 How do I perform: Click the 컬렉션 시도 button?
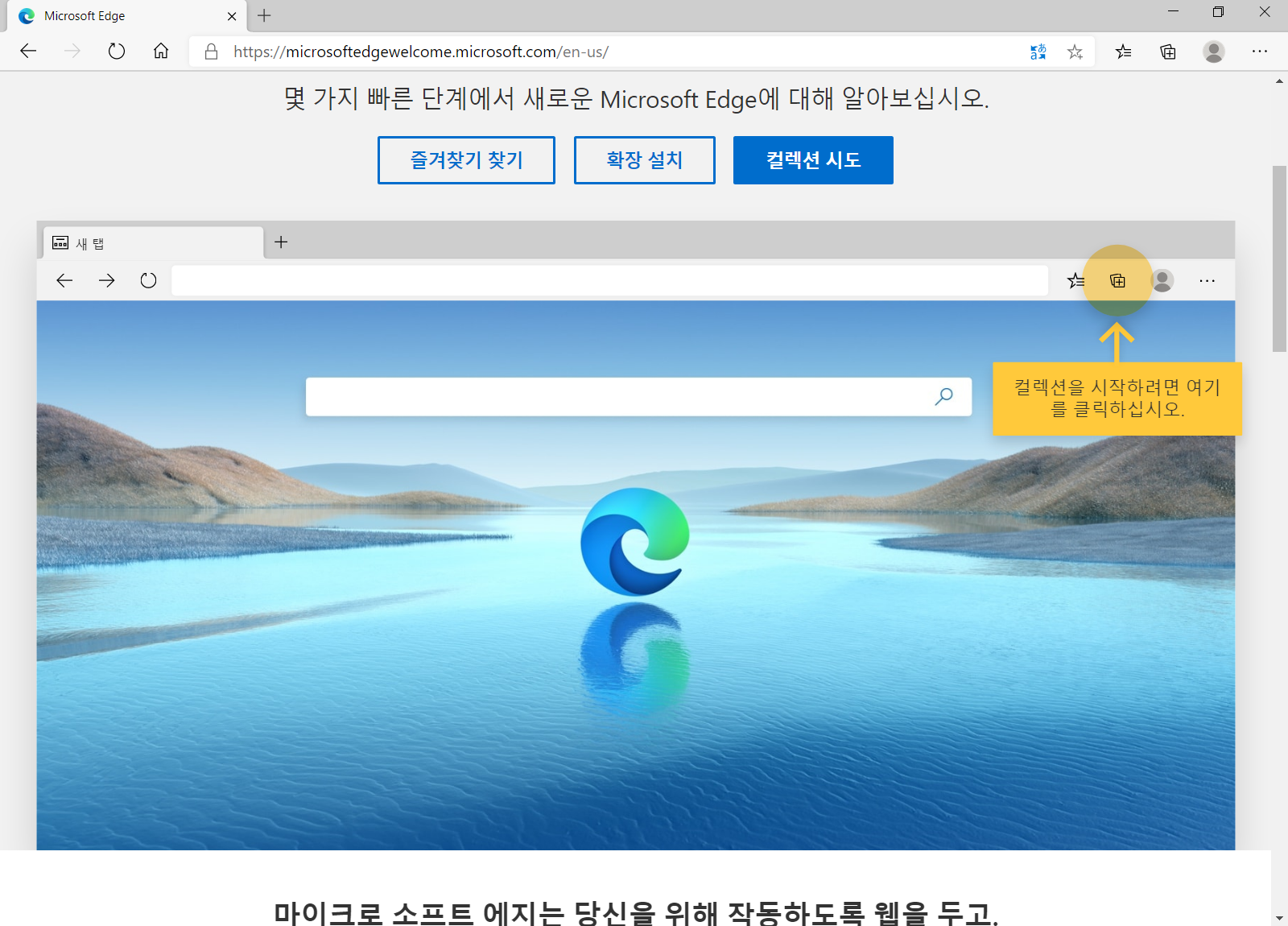(813, 160)
